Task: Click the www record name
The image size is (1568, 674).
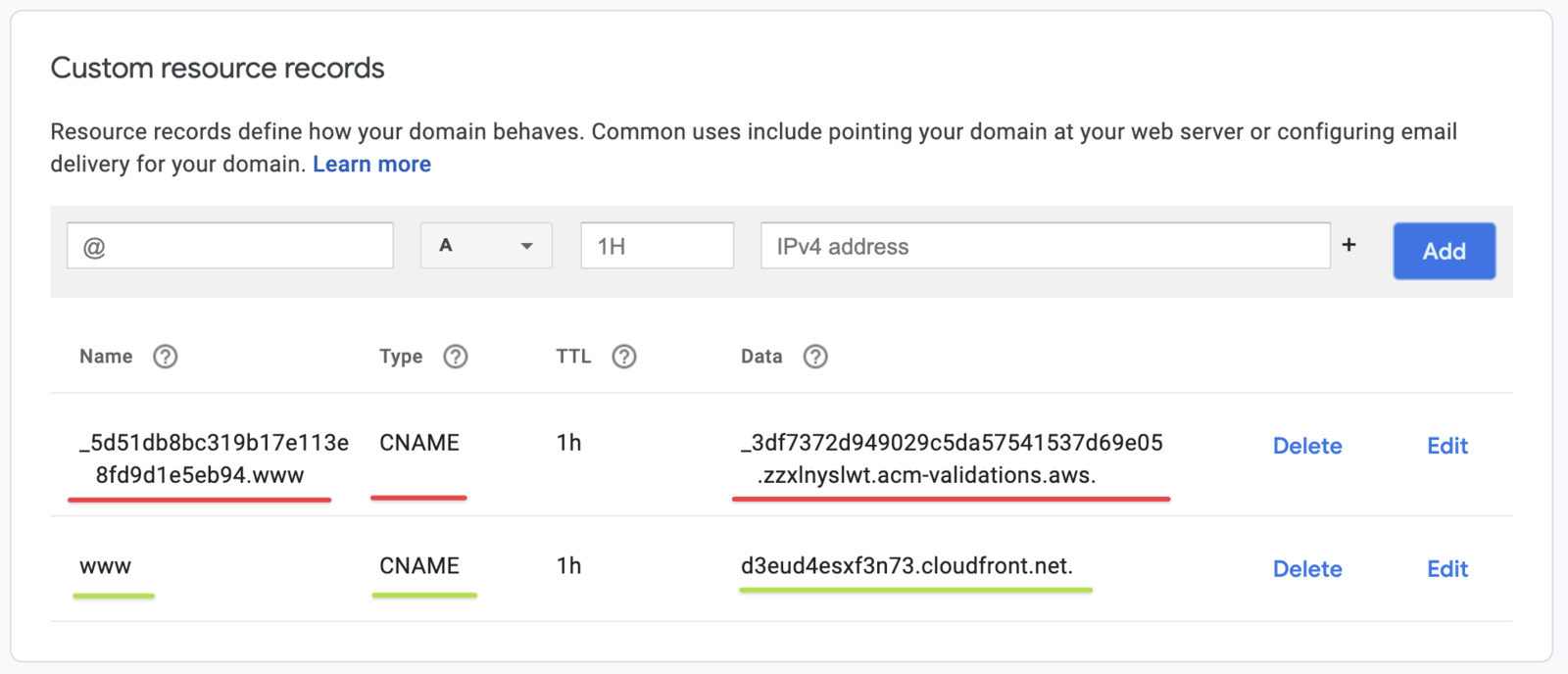Action: pyautogui.click(x=106, y=566)
